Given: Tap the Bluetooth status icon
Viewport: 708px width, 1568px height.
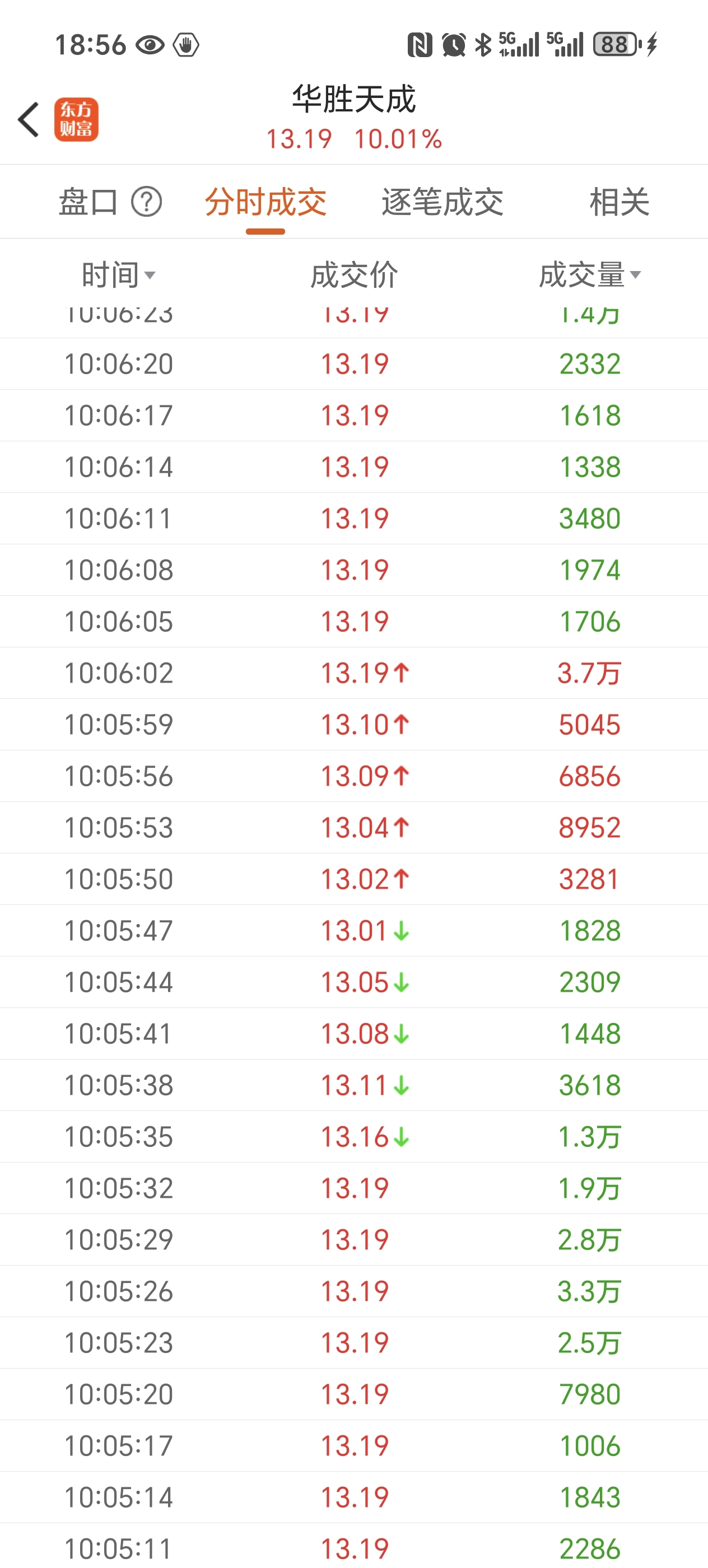Looking at the screenshot, I should pos(483,45).
